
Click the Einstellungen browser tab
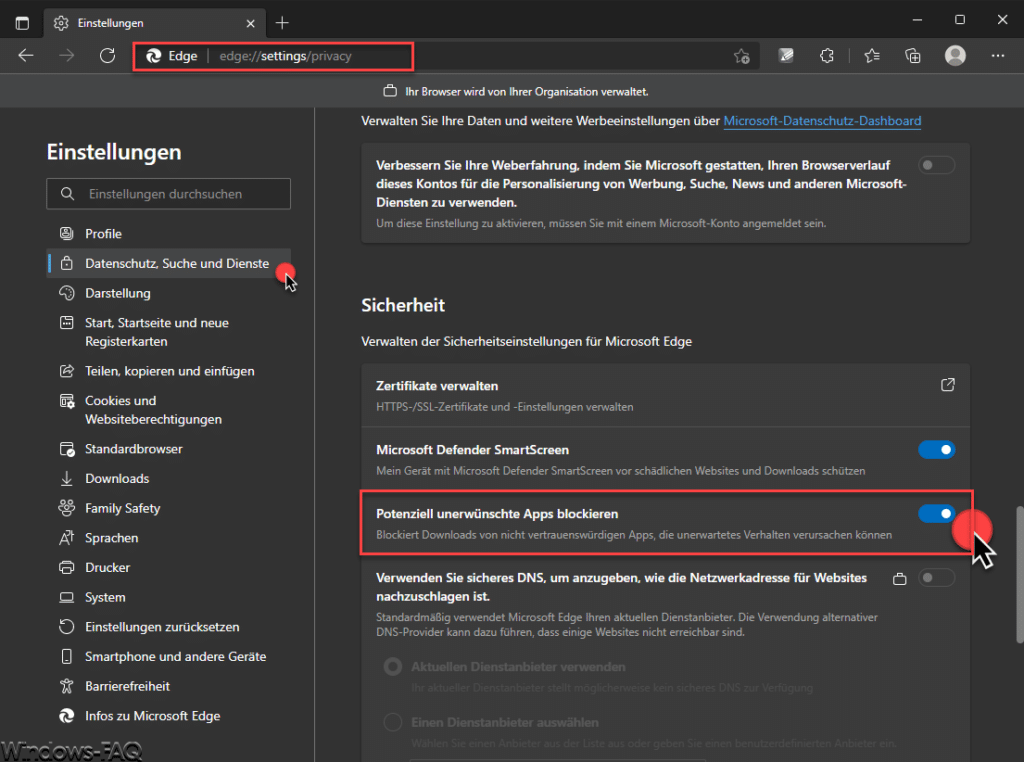(x=155, y=23)
